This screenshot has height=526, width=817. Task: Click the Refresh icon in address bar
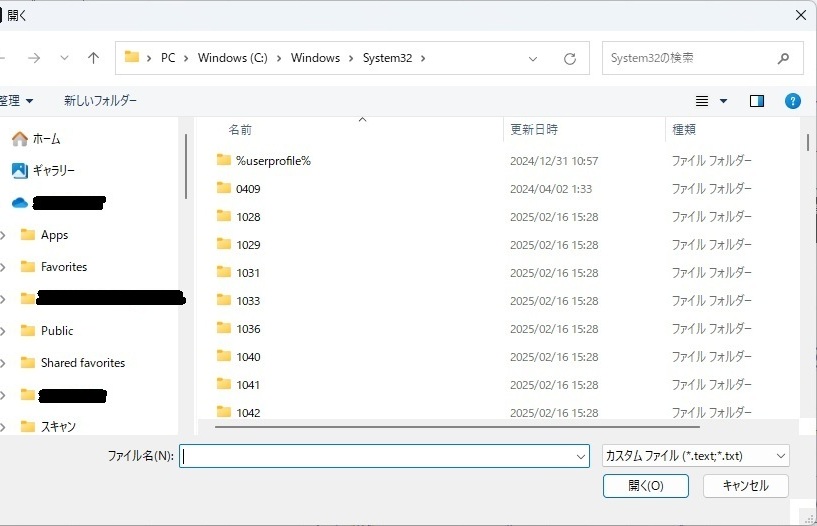[570, 58]
